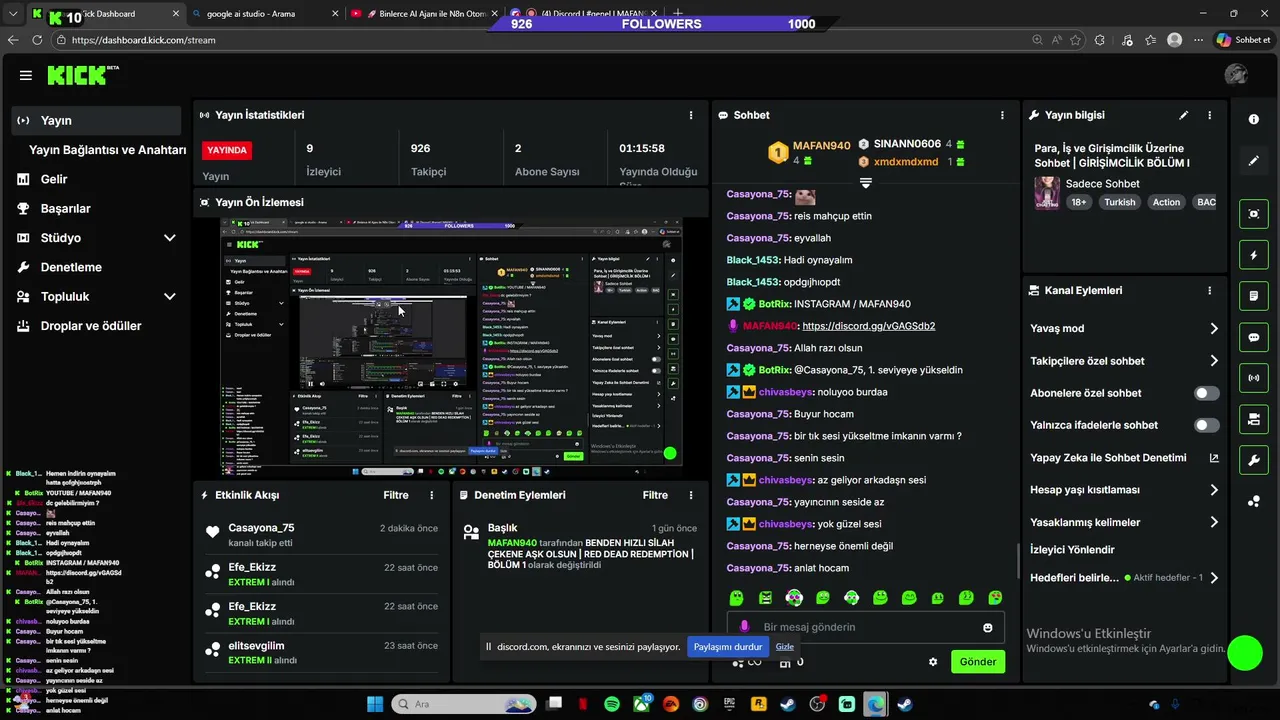Screen dimensions: 1280x720
Task: Expand Yavaş mod options
Action: pos(1214,329)
